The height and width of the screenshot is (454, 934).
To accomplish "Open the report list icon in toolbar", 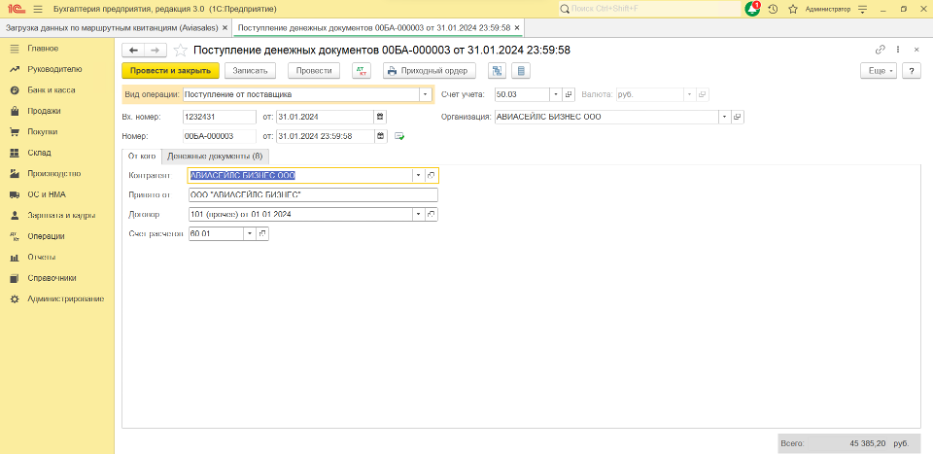I will click(521, 71).
